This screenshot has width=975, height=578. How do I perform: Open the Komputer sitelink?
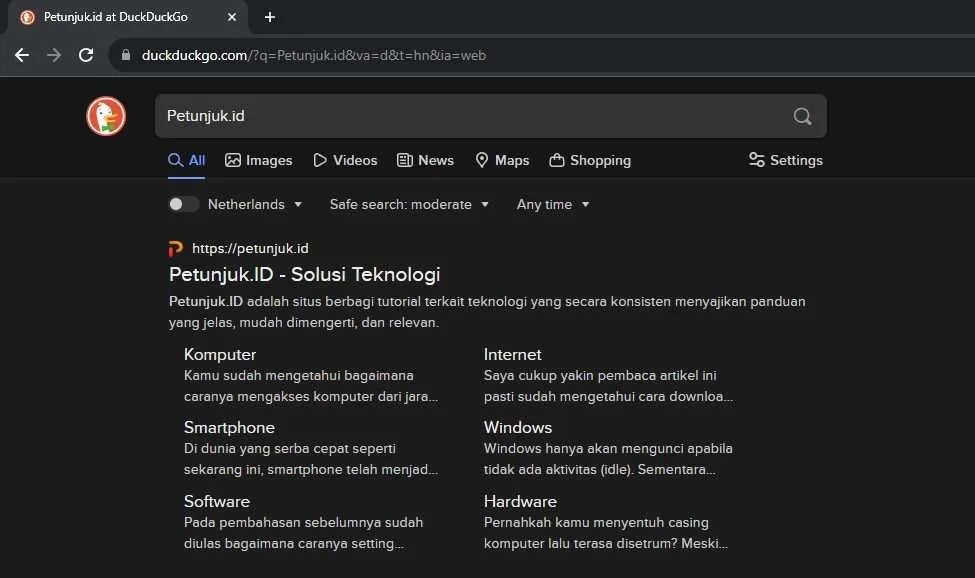point(220,355)
